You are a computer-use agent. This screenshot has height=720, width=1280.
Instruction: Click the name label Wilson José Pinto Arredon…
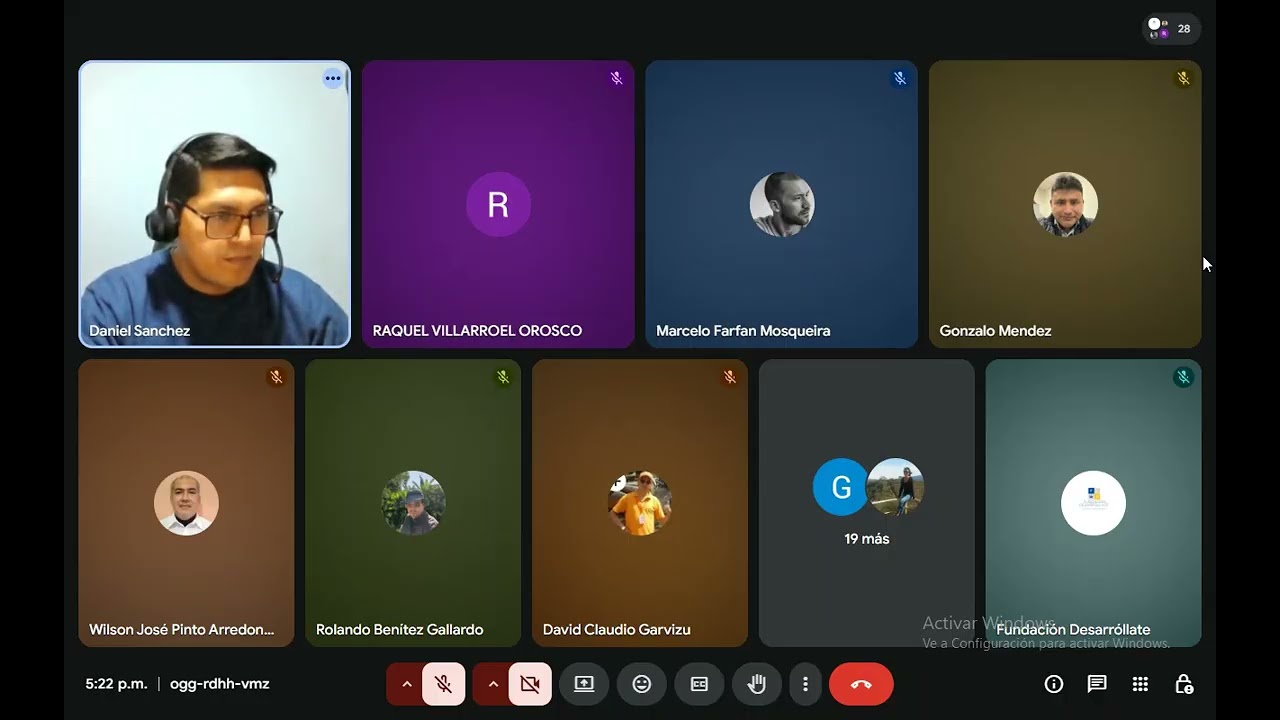click(182, 630)
